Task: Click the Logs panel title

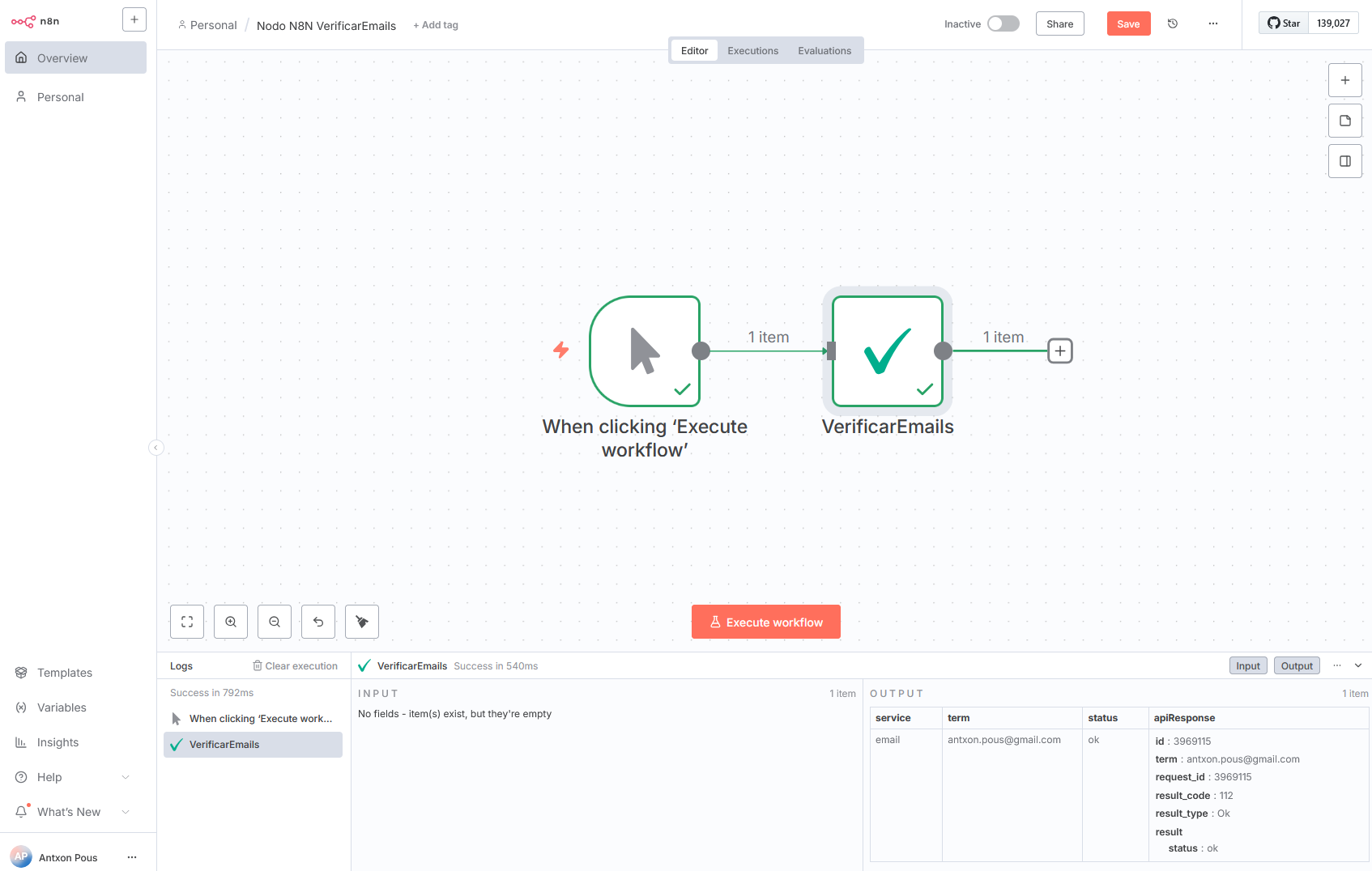Action: (181, 666)
